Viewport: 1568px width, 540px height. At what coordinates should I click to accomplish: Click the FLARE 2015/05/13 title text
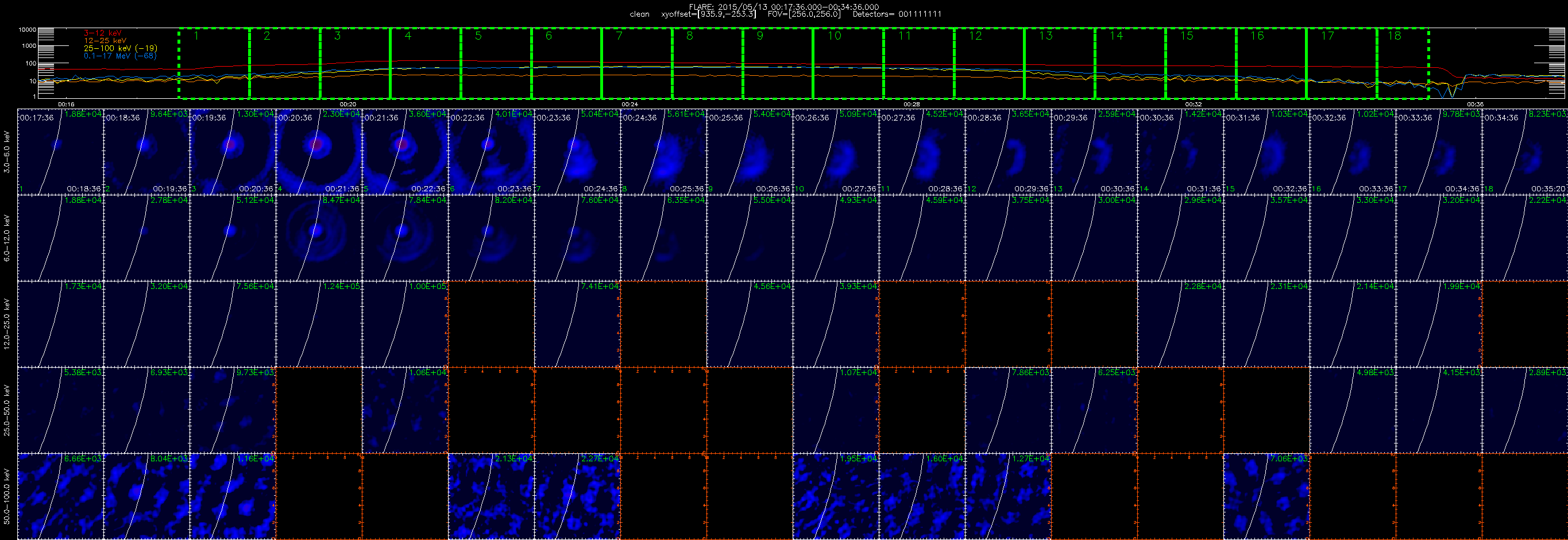(784, 7)
